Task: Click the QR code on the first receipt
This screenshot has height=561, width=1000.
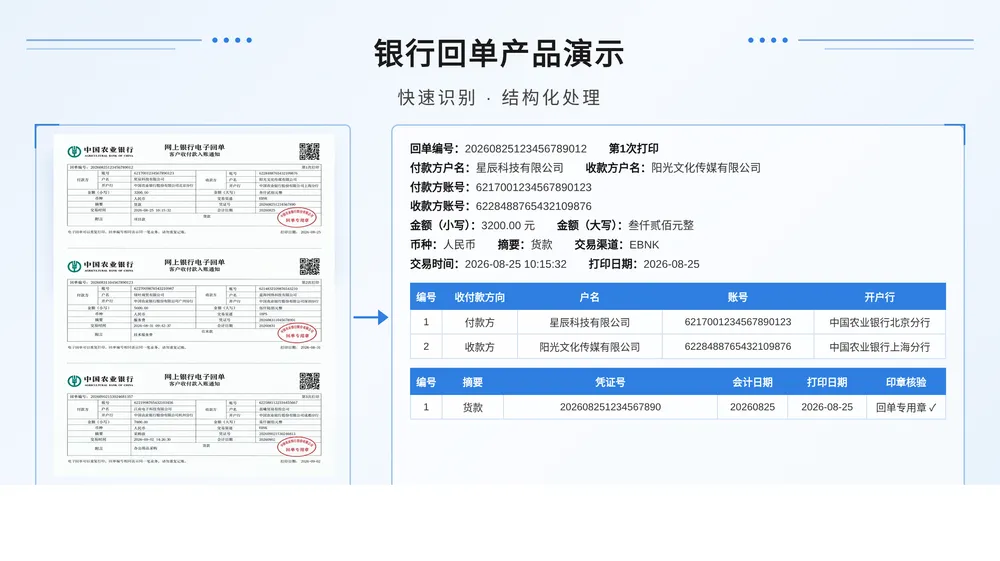Action: click(x=309, y=152)
